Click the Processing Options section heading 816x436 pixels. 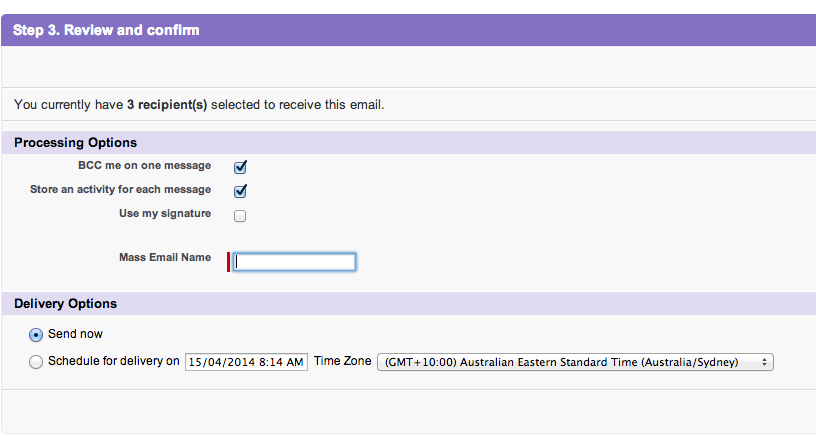76,143
